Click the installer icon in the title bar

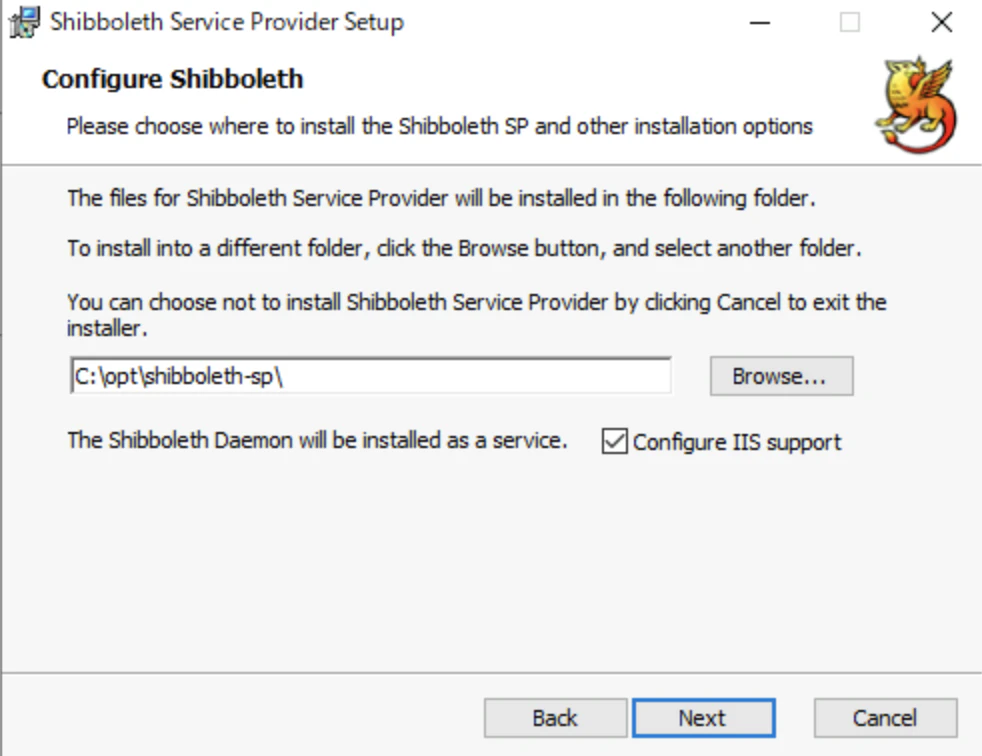[x=24, y=23]
